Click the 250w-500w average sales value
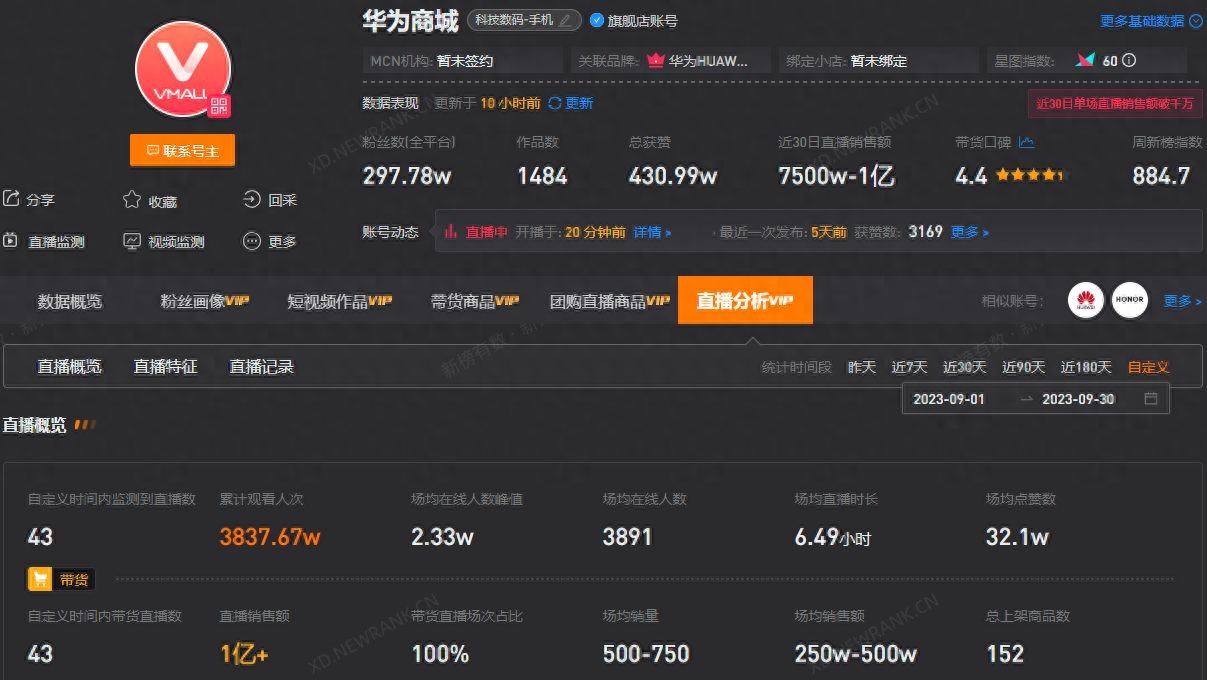Screen dimensions: 1207x680 tap(856, 654)
